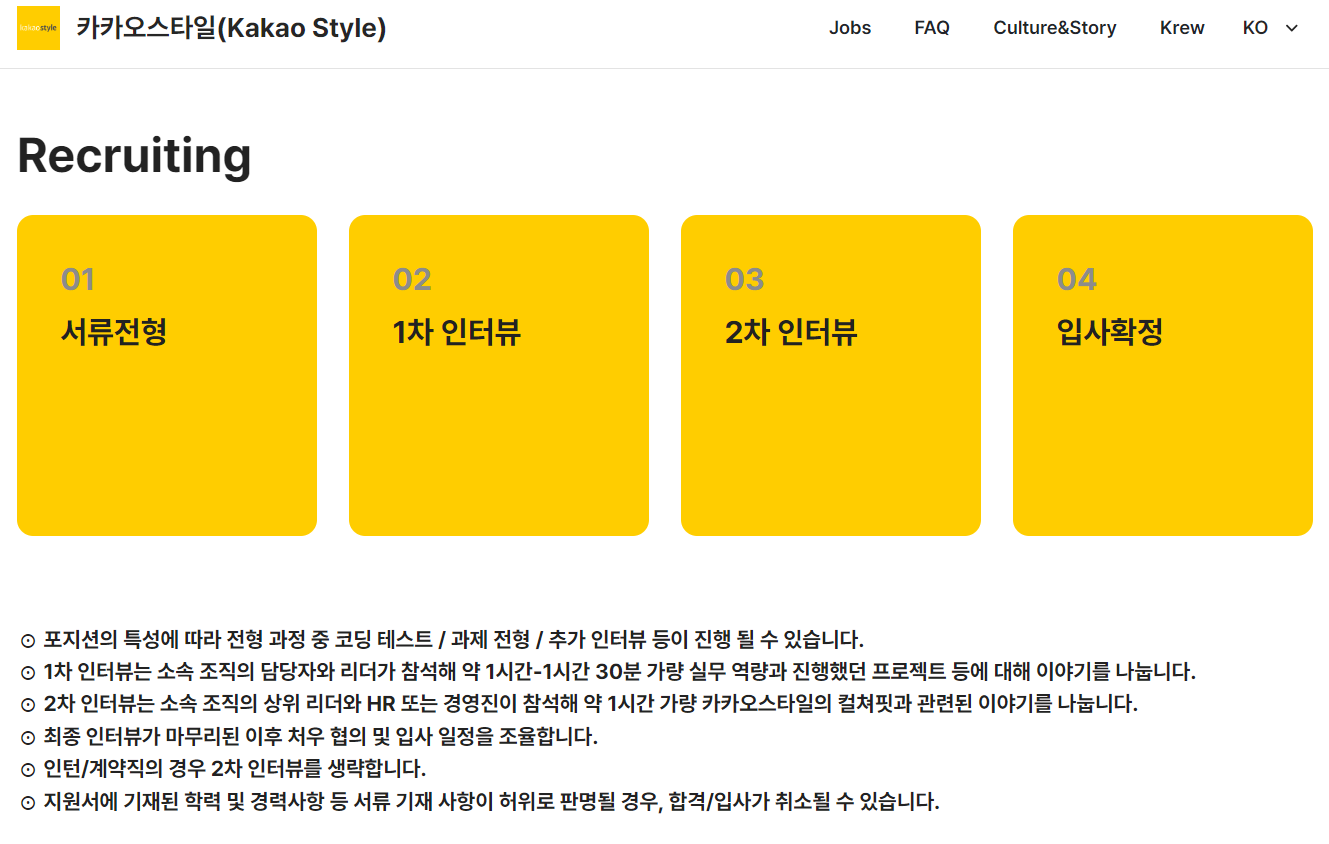Image resolution: width=1329 pixels, height=844 pixels.
Task: Click the number 02 on the second card
Action: (x=412, y=279)
